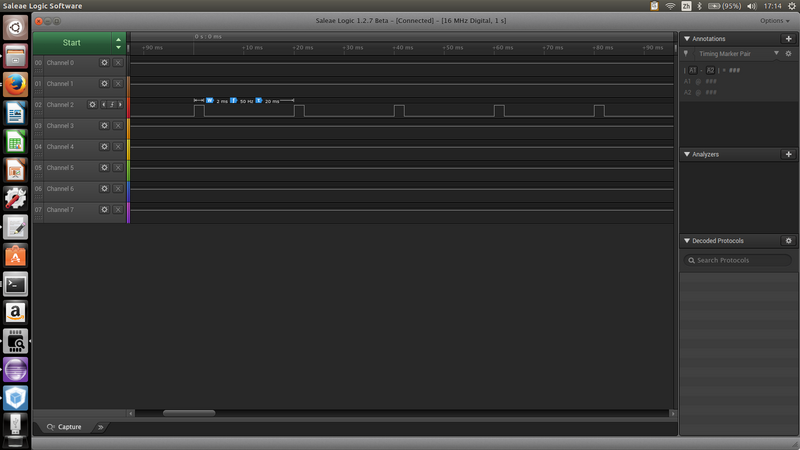
Task: Collapse the Decoded Protocols panel
Action: point(687,241)
